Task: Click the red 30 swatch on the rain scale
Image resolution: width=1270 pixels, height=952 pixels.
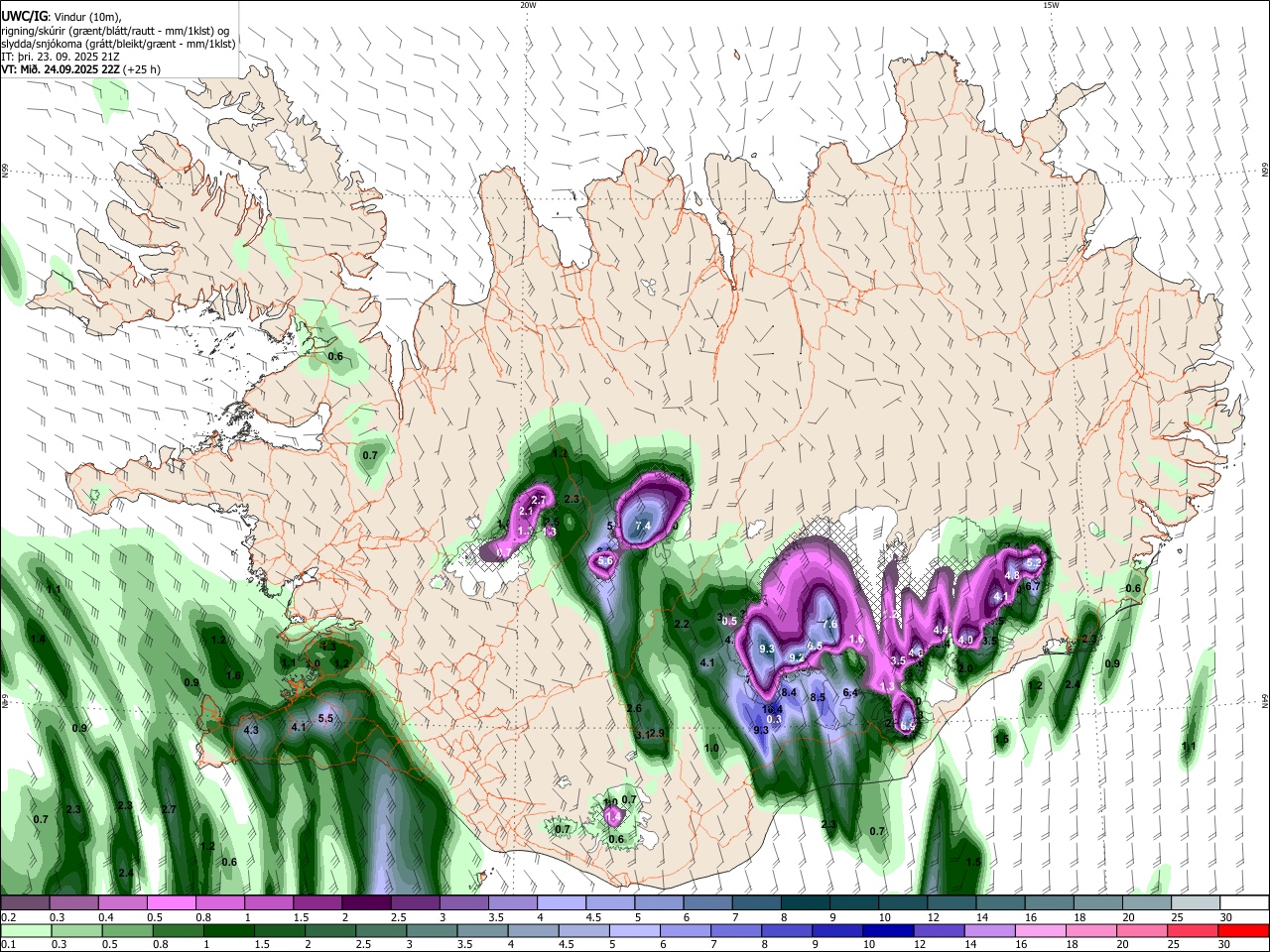Action: [x=1243, y=930]
